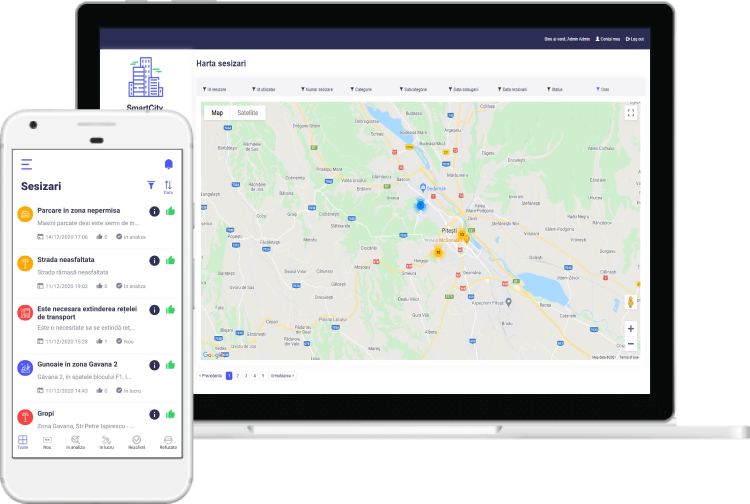Open info for the Gropi report
The width and height of the screenshot is (750, 504).
(x=154, y=415)
